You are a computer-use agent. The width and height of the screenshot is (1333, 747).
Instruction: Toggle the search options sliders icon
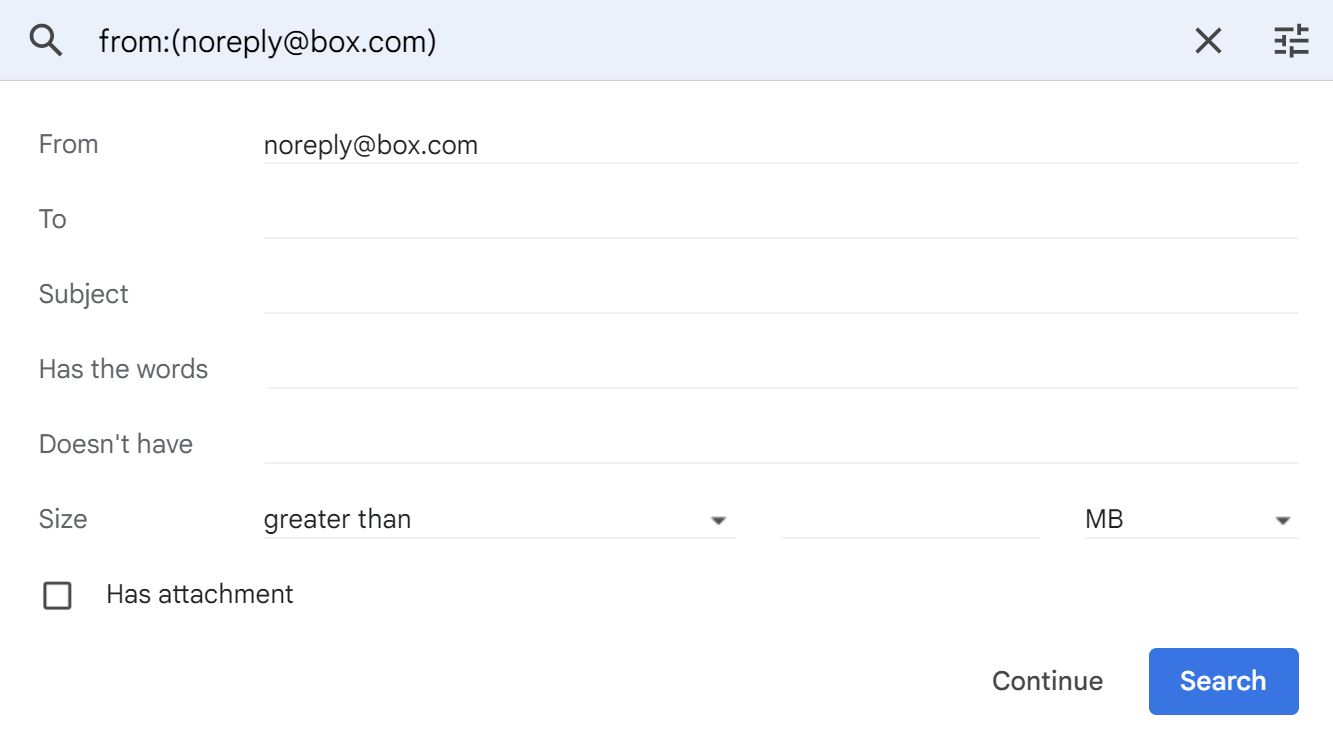(x=1291, y=41)
